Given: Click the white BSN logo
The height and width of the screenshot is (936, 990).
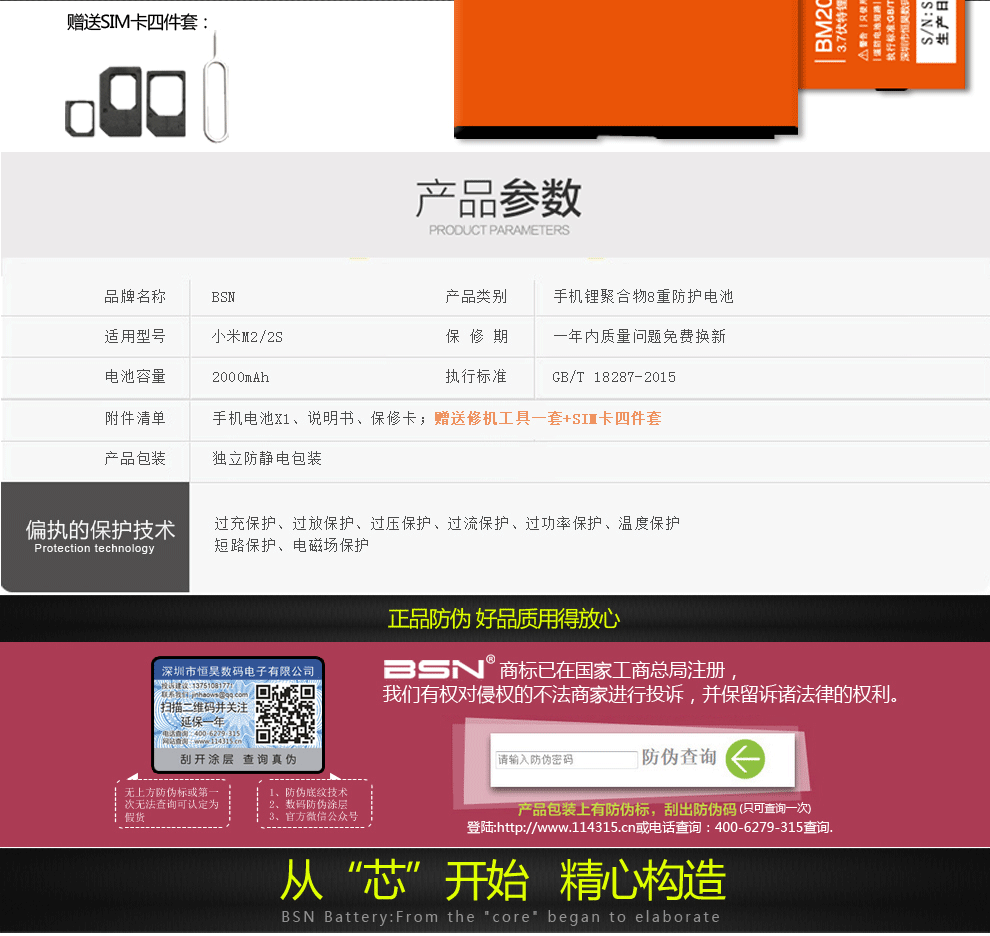Looking at the screenshot, I should point(434,669).
